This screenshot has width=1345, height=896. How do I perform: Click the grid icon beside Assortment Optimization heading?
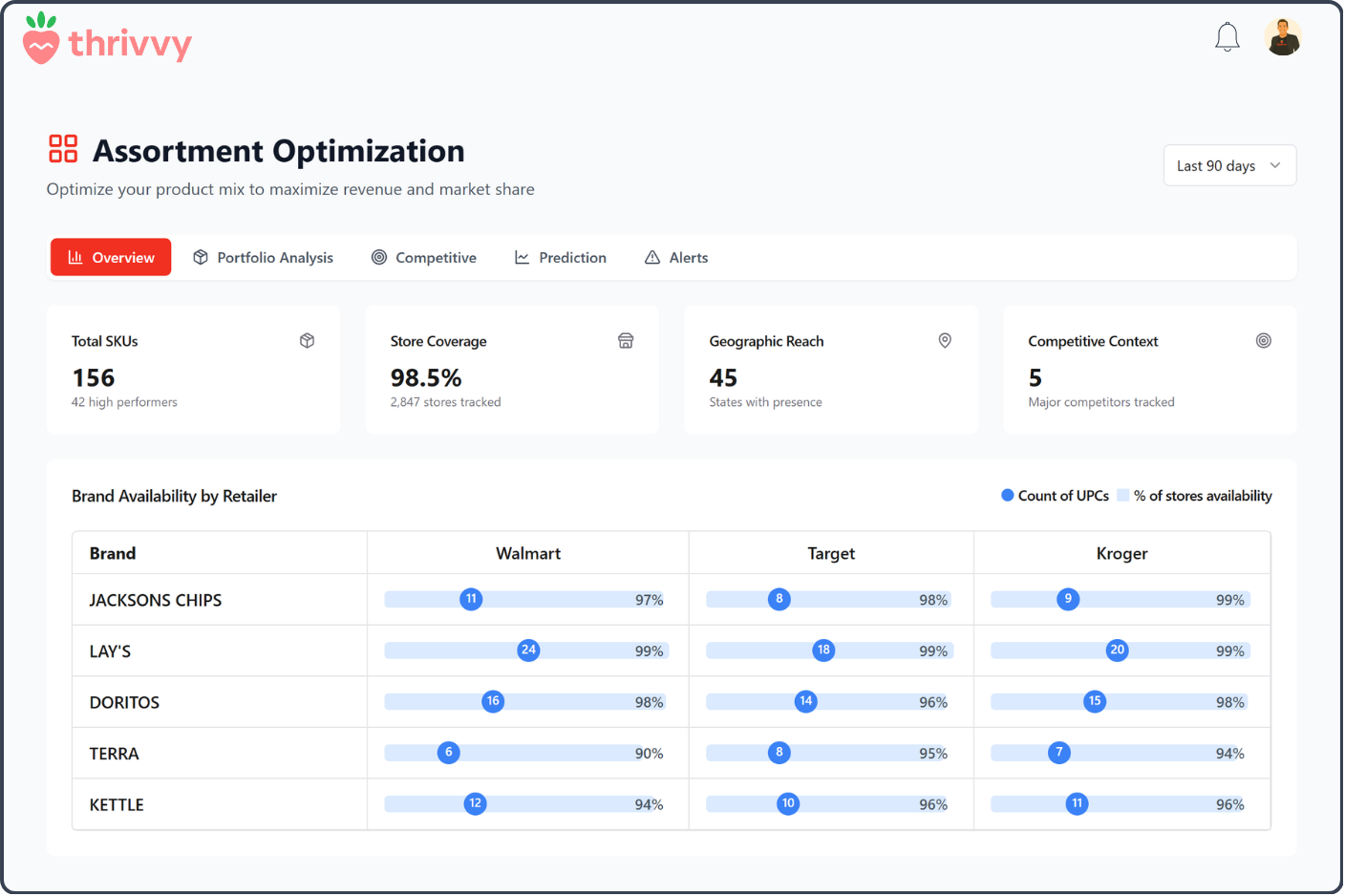pyautogui.click(x=62, y=149)
